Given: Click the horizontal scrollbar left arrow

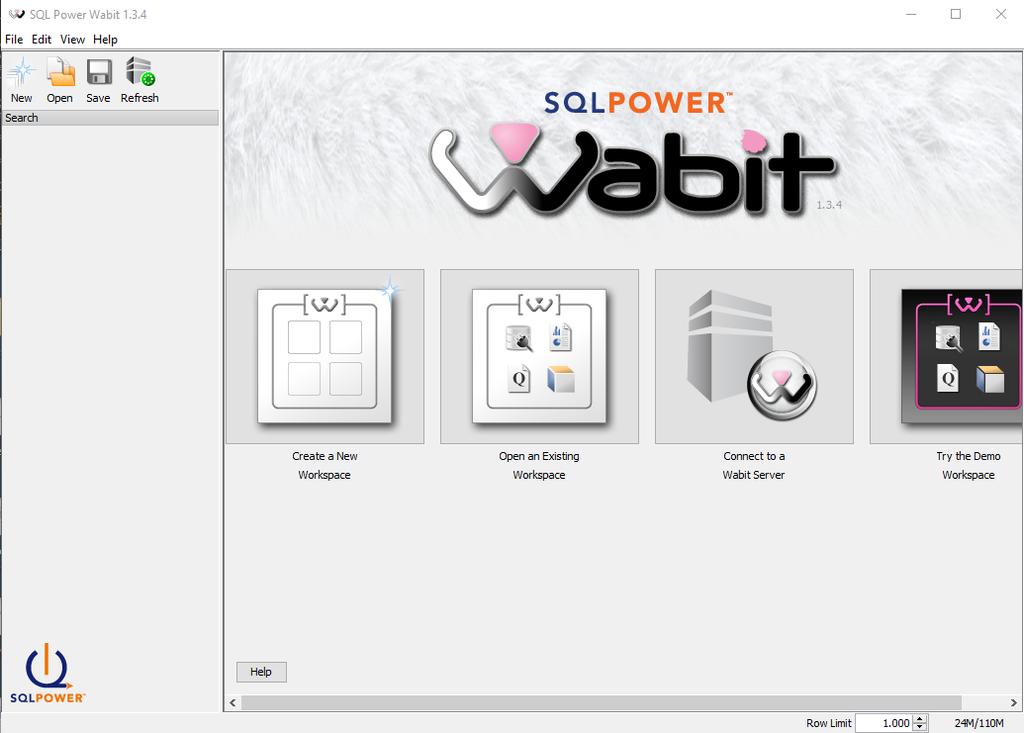Looking at the screenshot, I should 233,703.
